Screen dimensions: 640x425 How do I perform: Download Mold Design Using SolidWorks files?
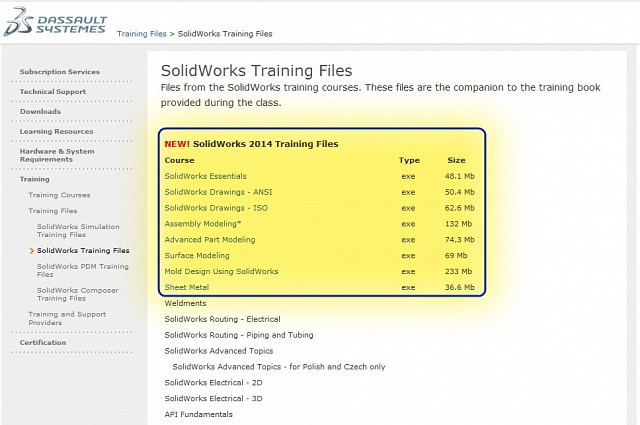[x=221, y=272]
